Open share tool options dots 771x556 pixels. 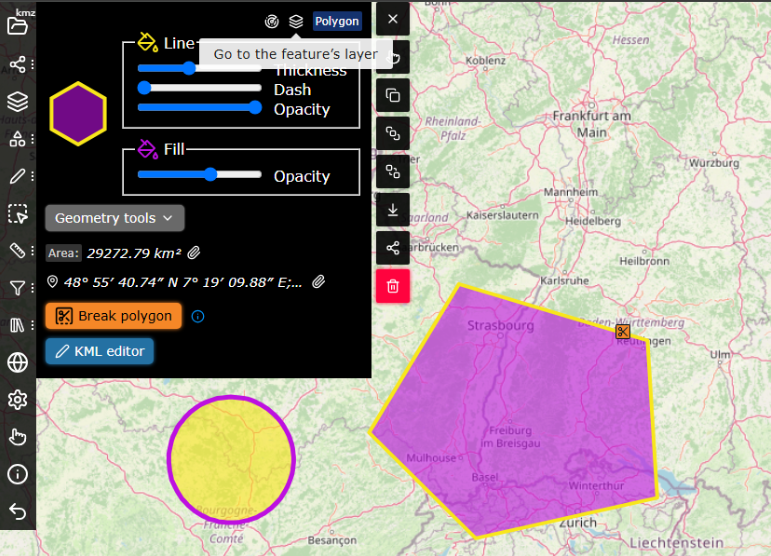click(32, 64)
